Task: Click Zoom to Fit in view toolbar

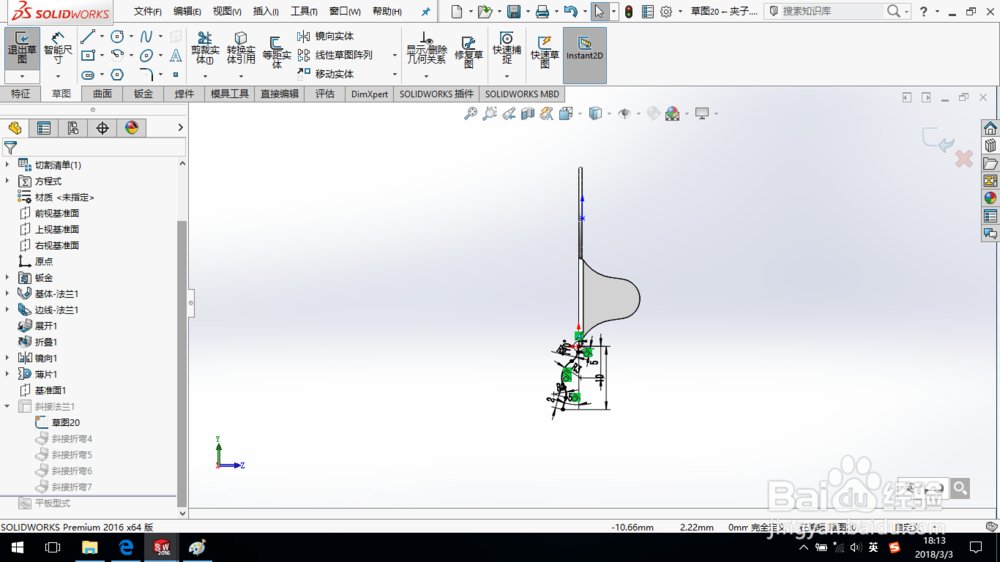Action: (470, 114)
